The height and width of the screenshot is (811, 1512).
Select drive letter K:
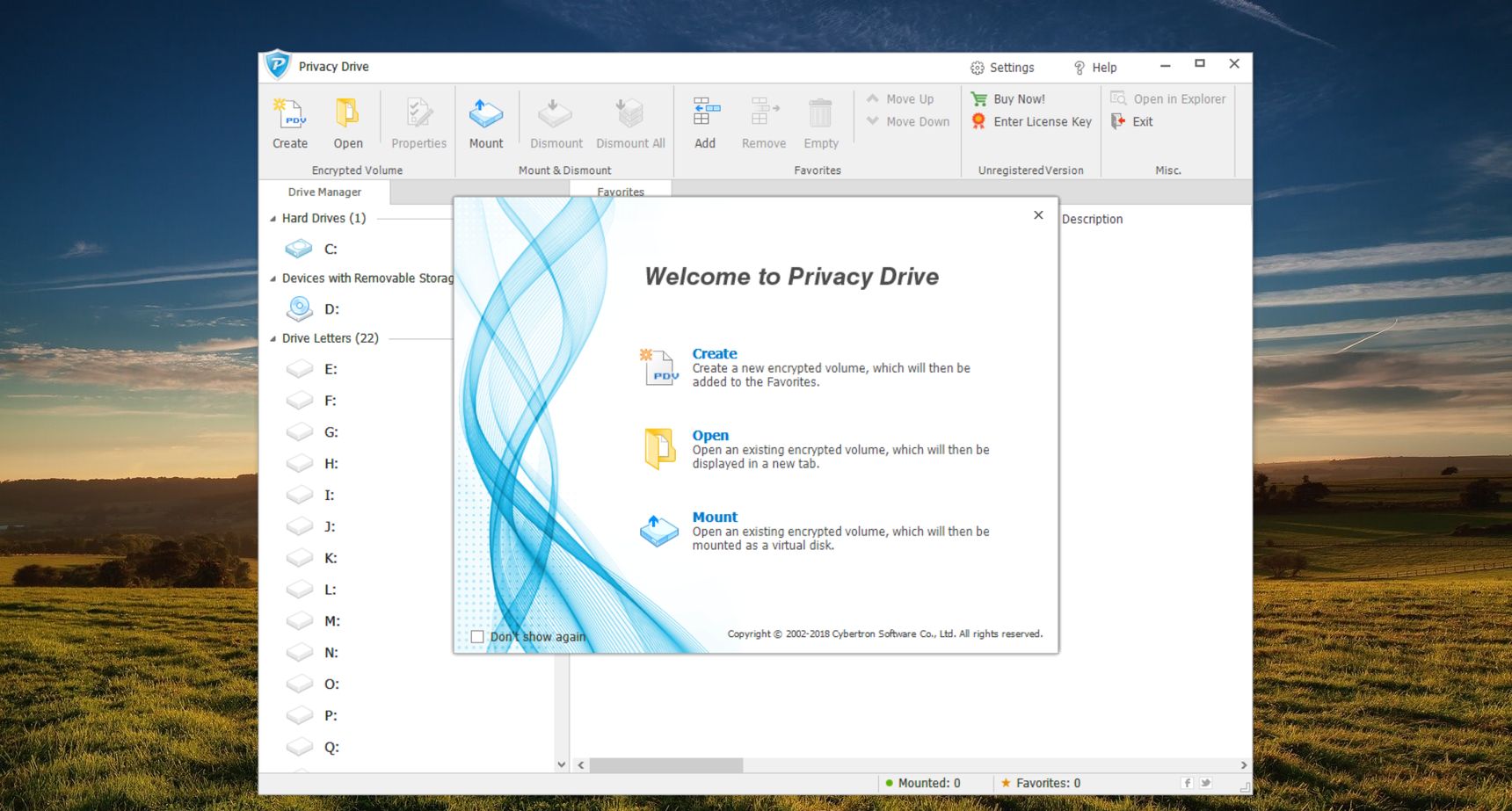(312, 558)
